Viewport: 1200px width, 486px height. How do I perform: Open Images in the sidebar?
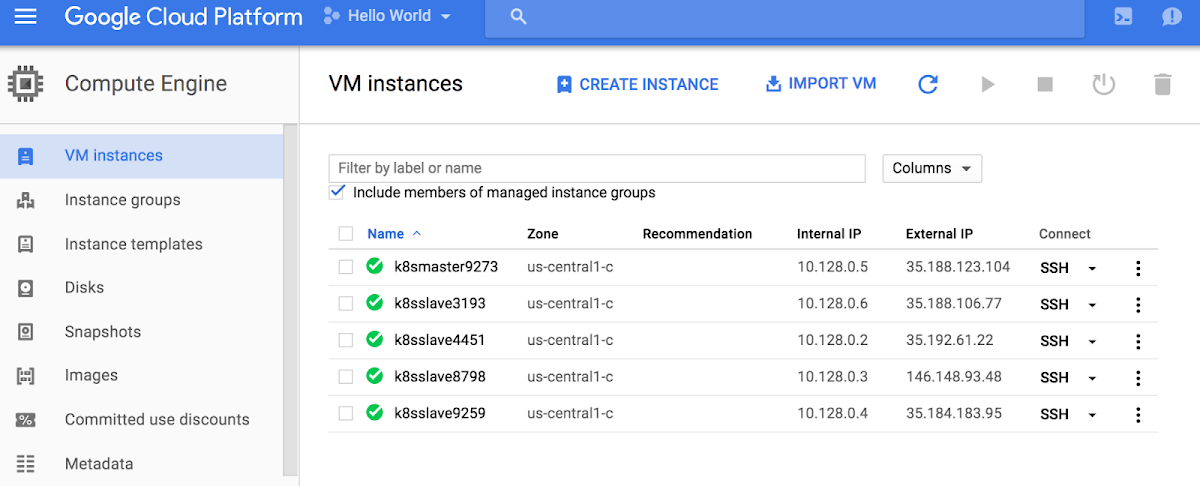(x=142, y=376)
